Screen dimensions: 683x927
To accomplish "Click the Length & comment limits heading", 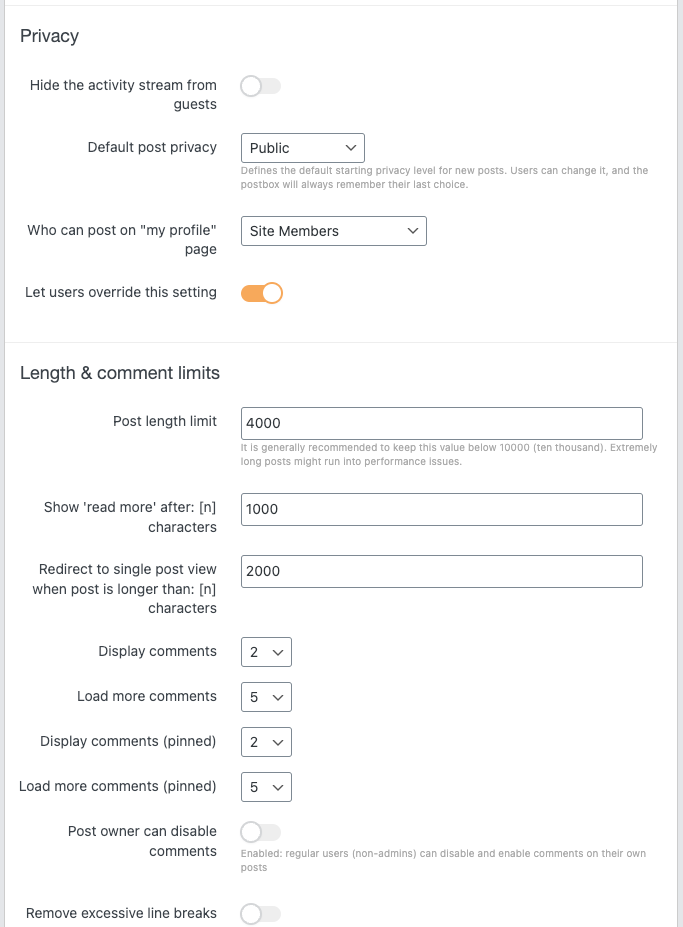I will (120, 373).
